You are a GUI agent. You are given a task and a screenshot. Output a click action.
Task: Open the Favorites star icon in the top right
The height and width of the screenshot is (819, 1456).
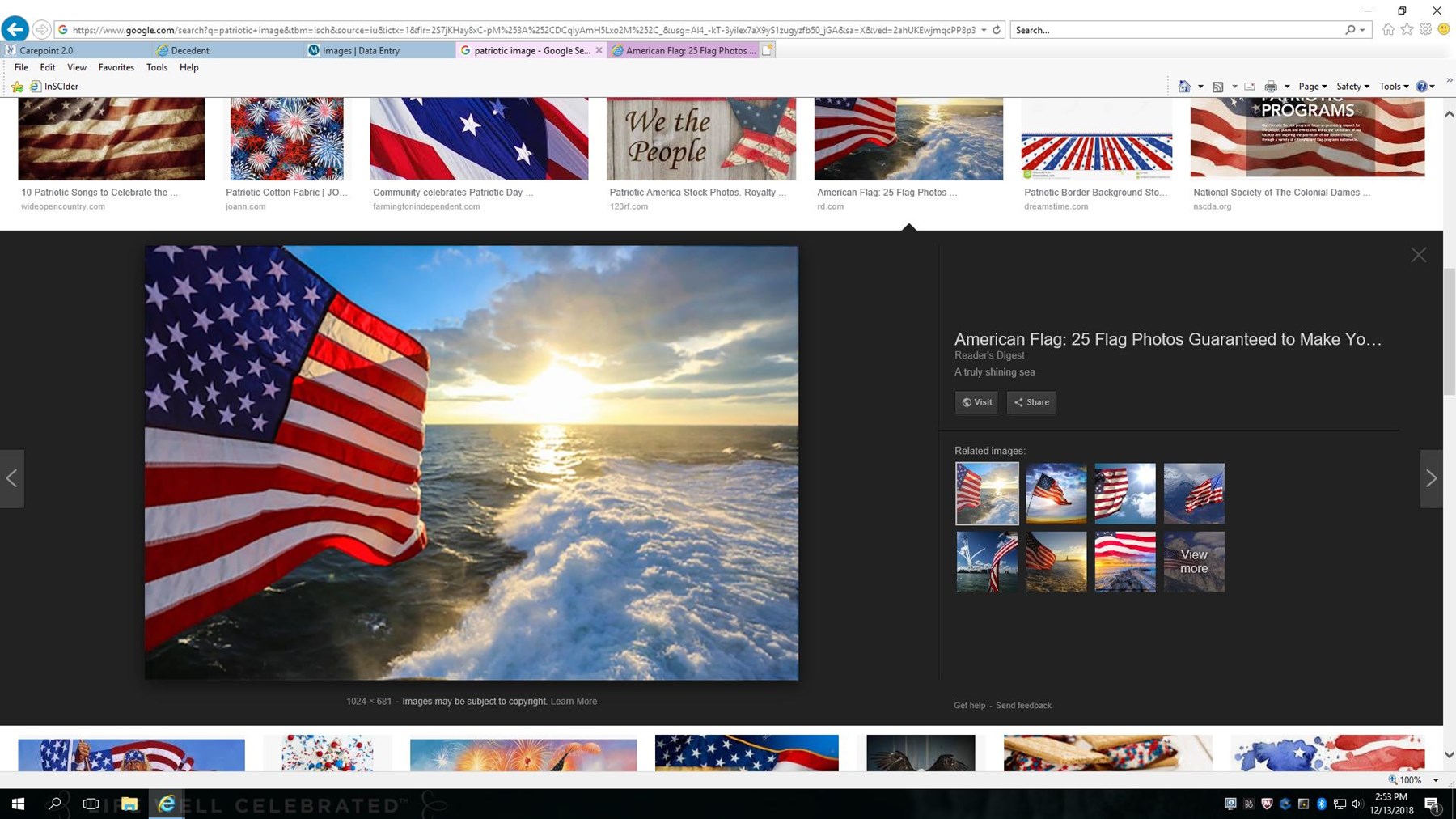(1407, 30)
